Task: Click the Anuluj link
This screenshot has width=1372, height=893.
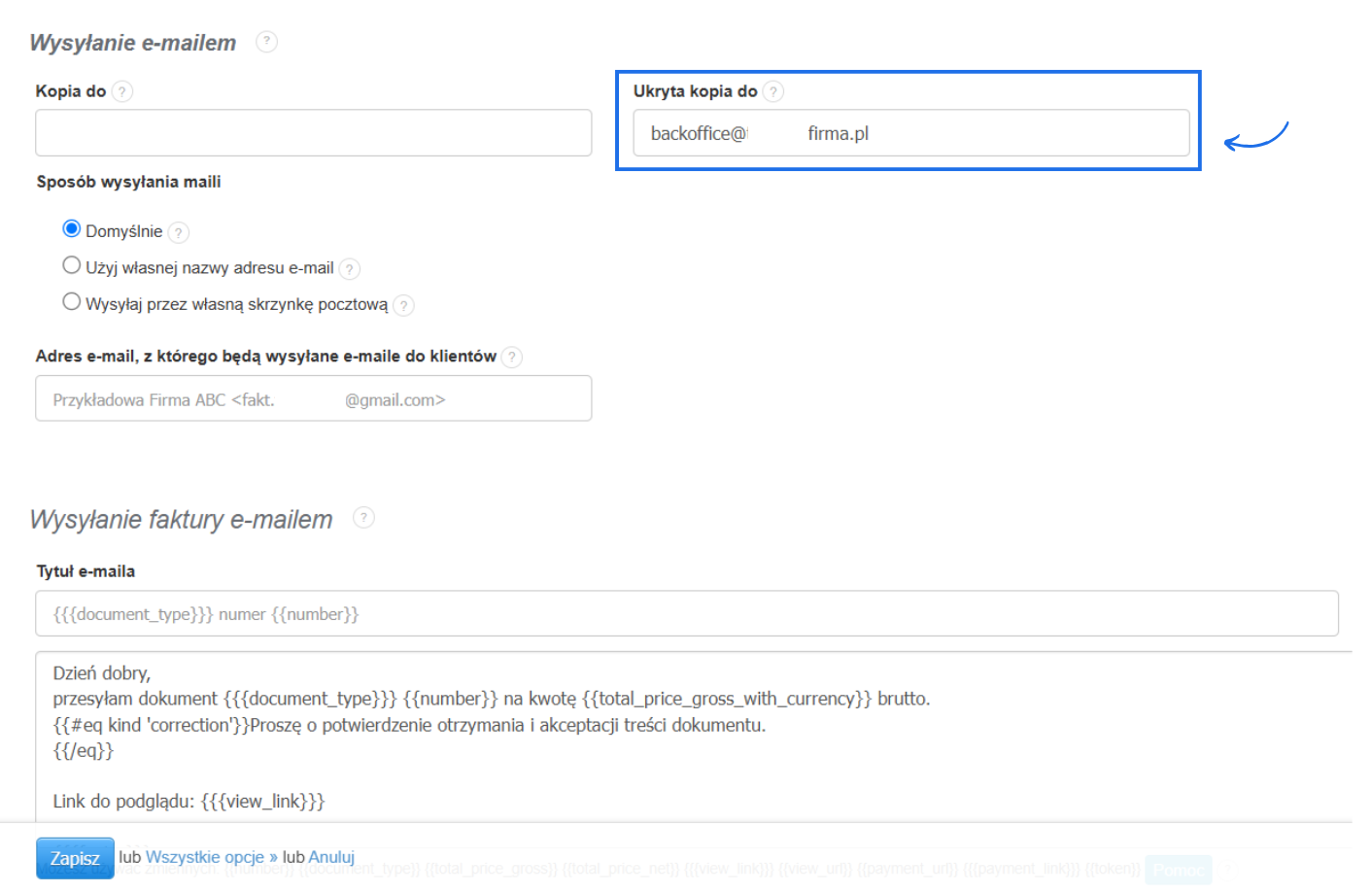Action: (x=331, y=857)
